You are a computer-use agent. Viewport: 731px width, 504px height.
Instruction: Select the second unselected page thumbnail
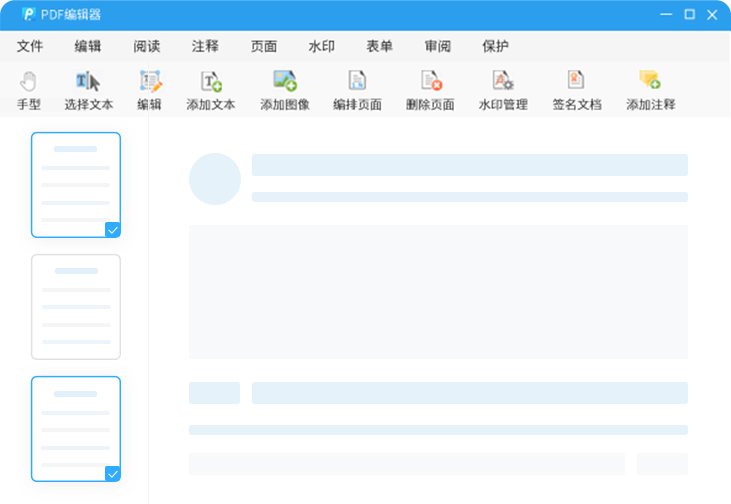(76, 307)
